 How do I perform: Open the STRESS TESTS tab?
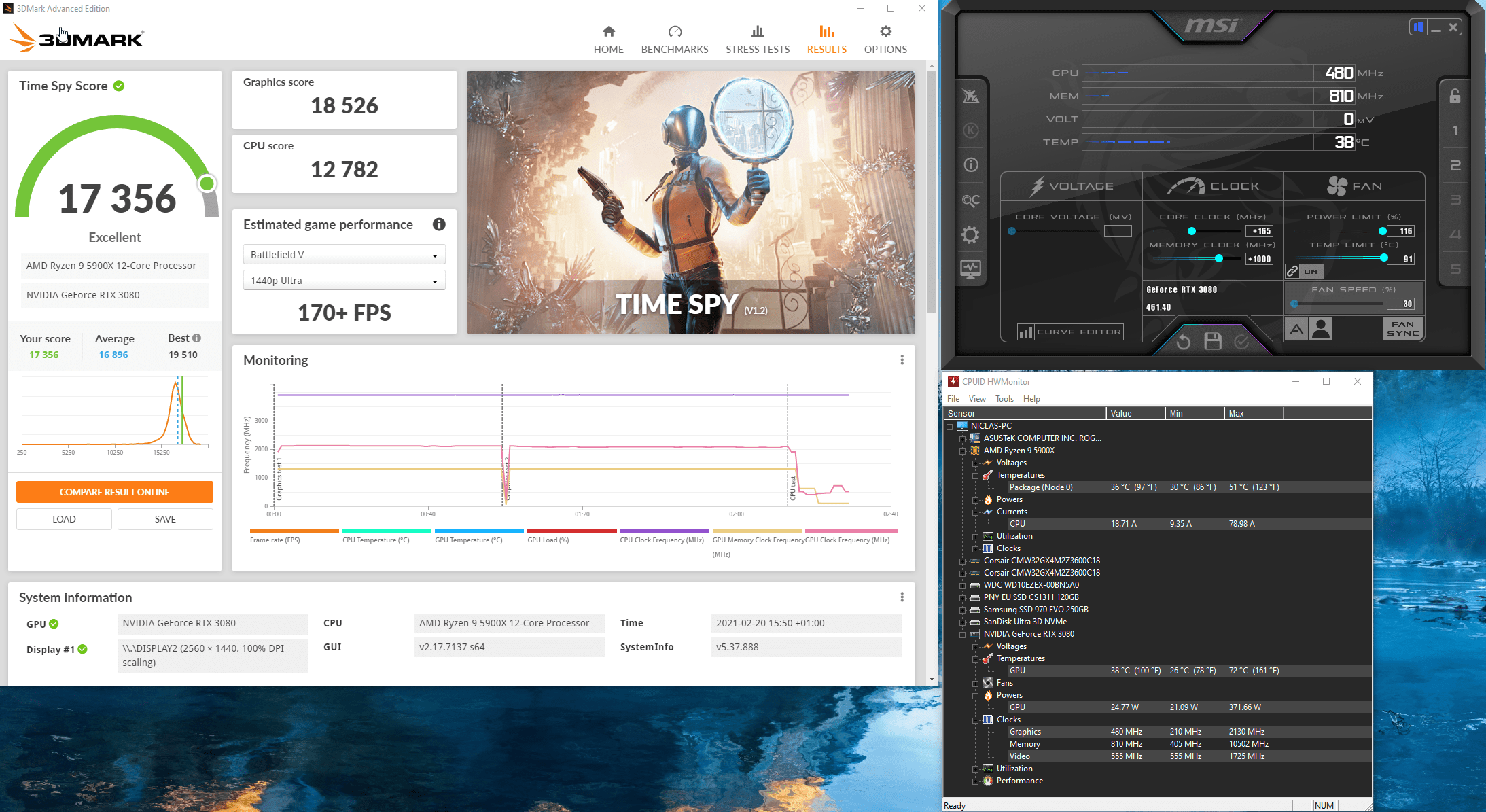758,39
